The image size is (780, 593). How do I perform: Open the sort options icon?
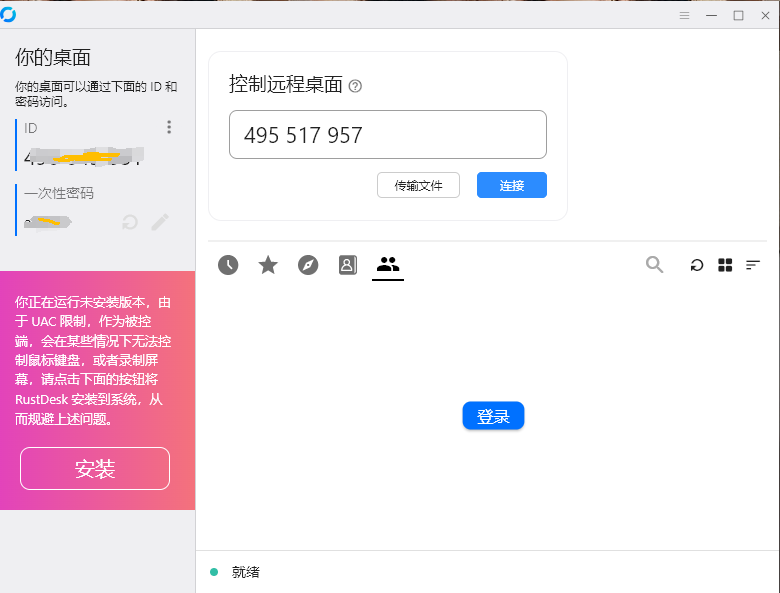(753, 265)
